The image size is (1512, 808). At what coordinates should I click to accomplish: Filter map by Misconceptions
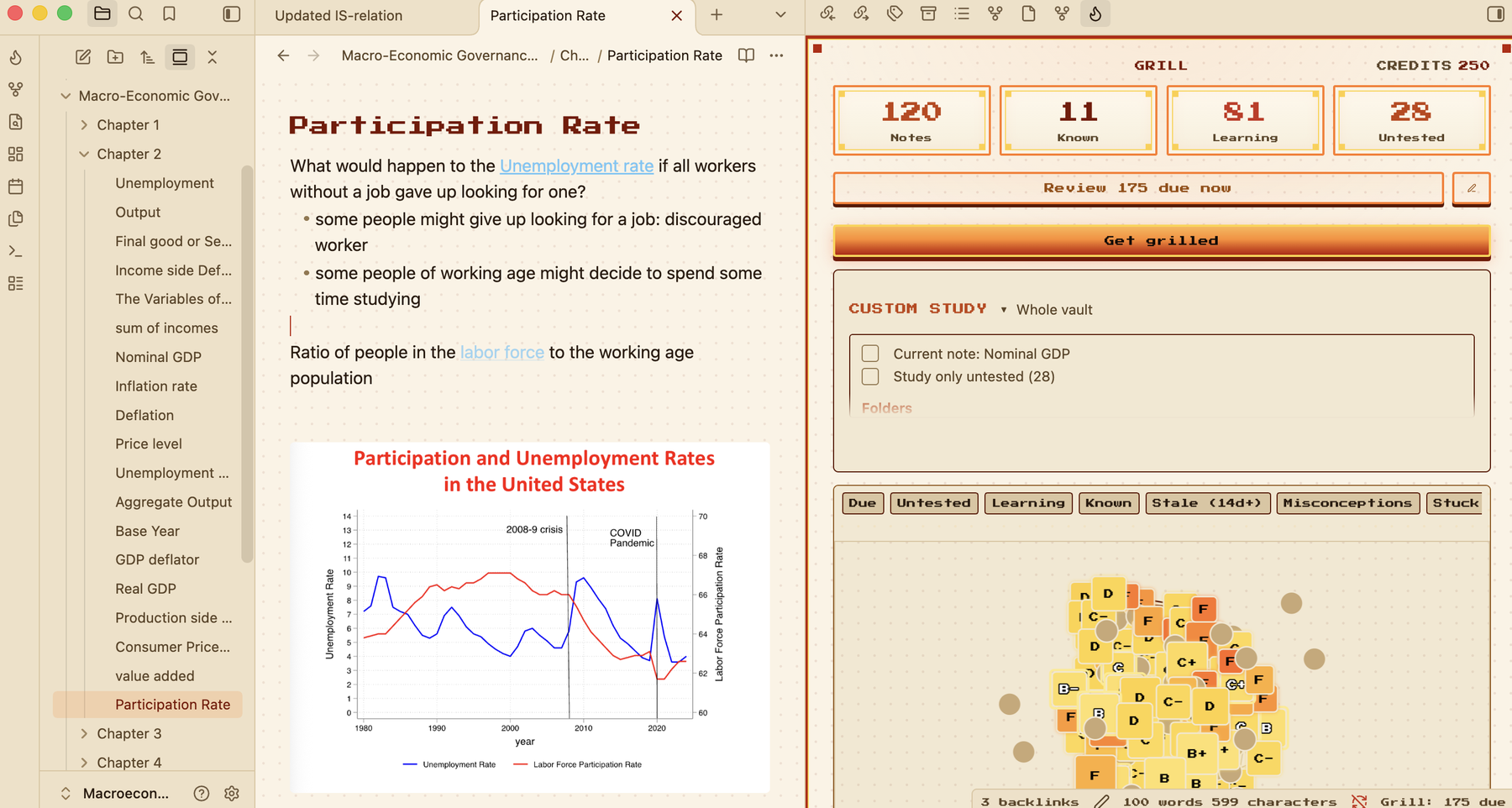(x=1348, y=503)
